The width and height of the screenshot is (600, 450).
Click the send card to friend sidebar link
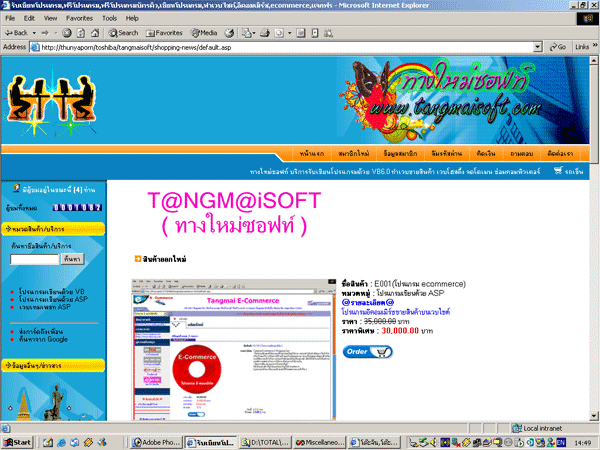click(41, 331)
